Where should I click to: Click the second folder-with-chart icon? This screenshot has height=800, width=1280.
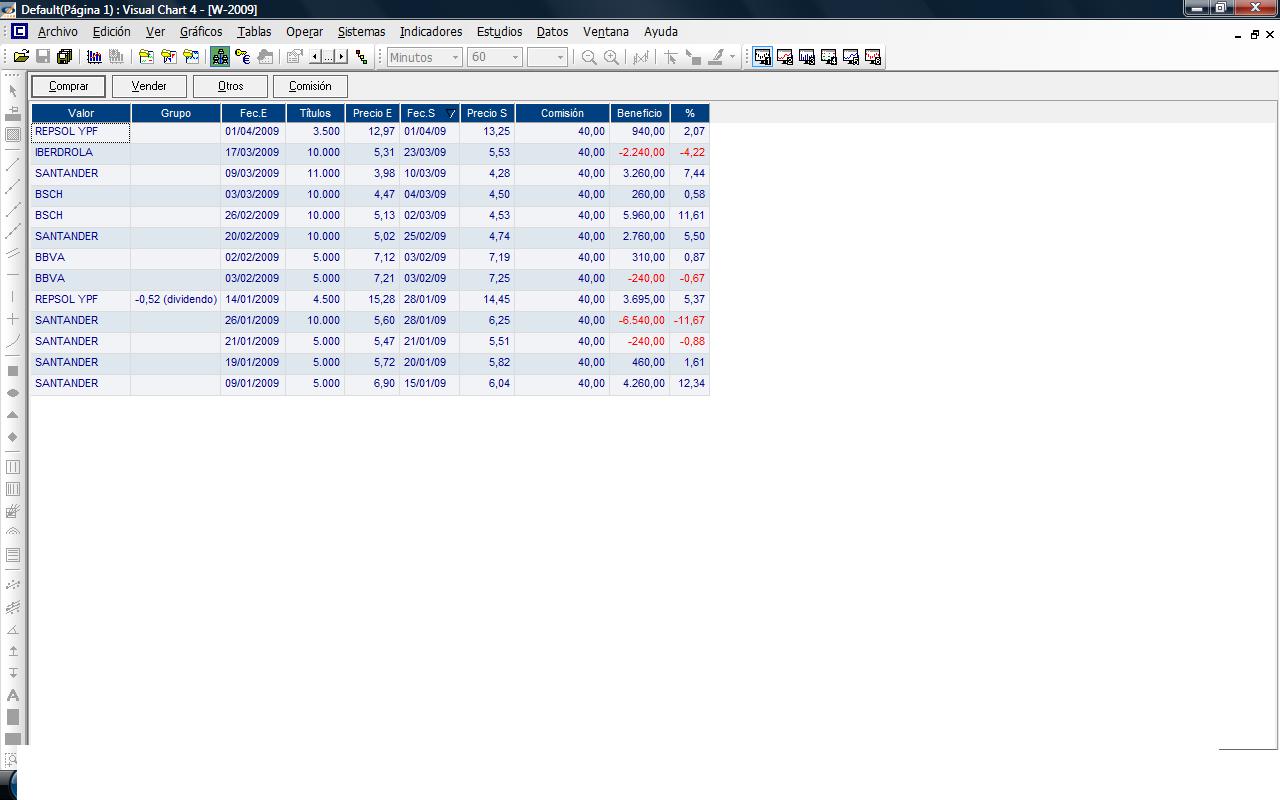[168, 57]
